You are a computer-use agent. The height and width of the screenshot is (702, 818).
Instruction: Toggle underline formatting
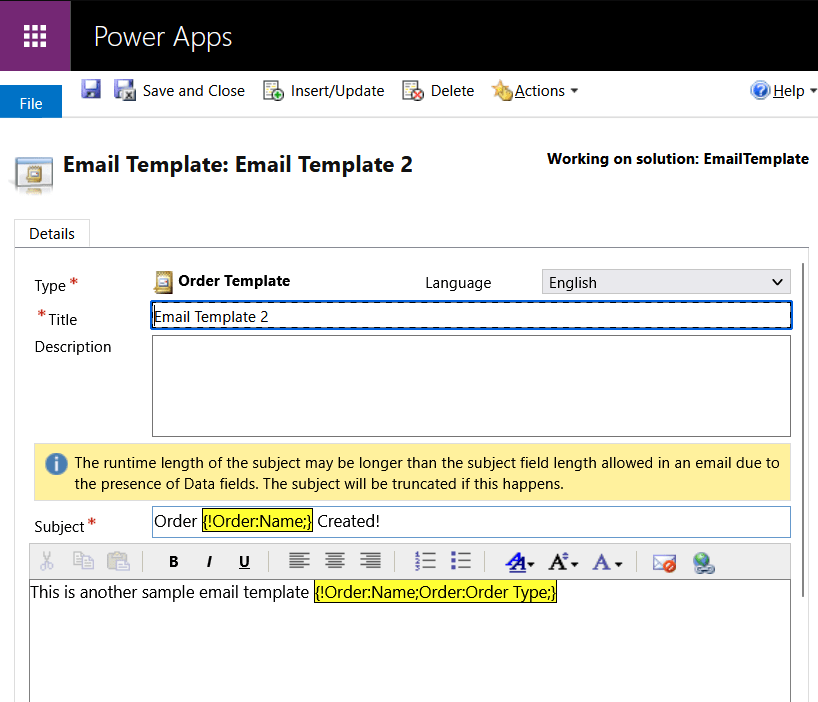pos(244,562)
